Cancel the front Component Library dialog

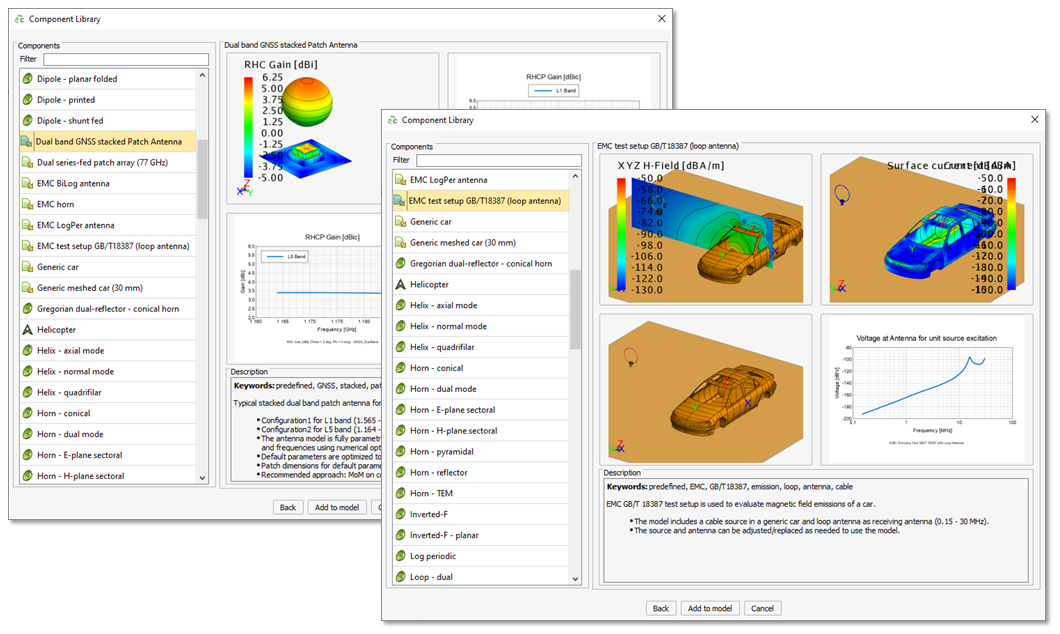tap(764, 607)
